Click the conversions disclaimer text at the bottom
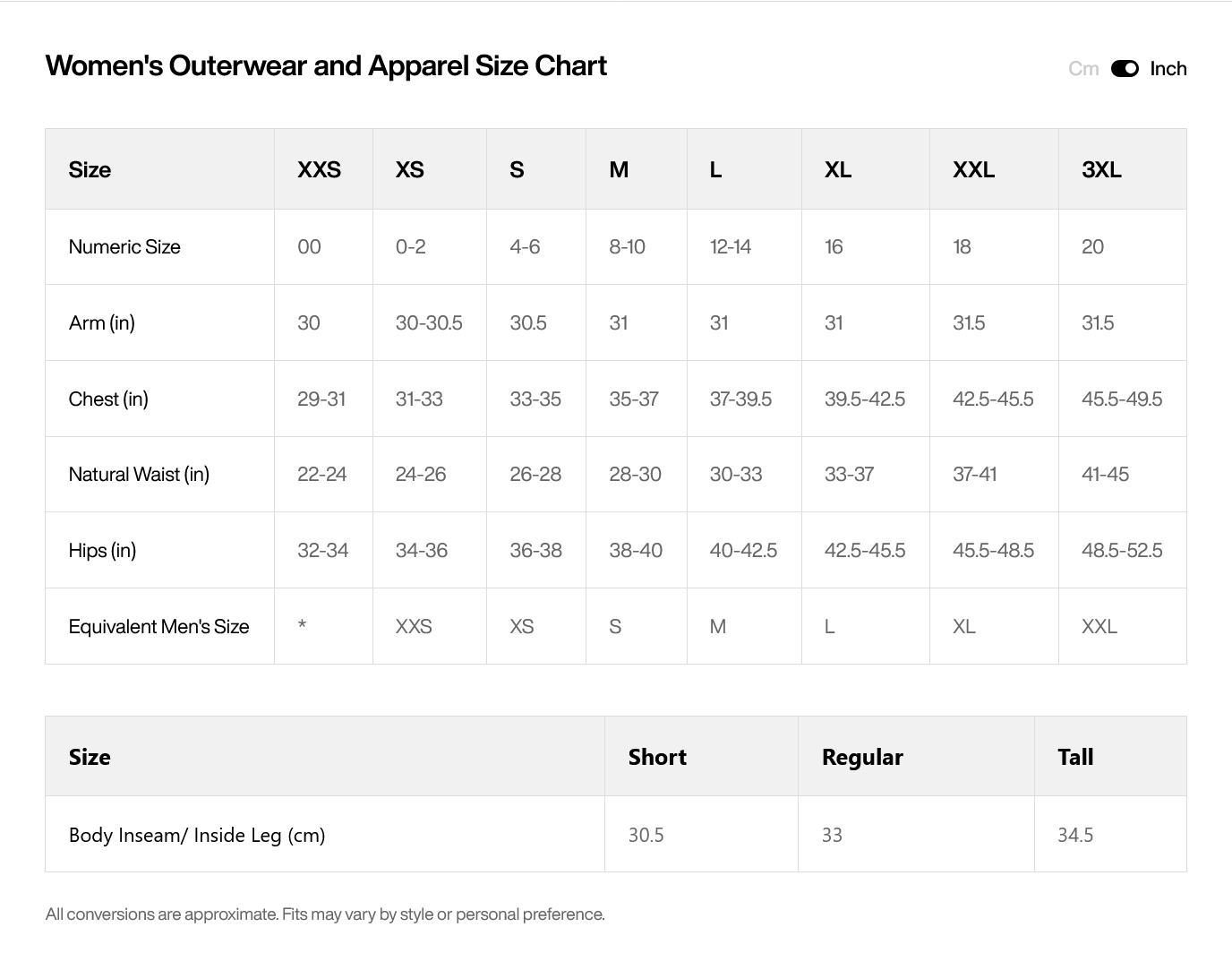 325,914
